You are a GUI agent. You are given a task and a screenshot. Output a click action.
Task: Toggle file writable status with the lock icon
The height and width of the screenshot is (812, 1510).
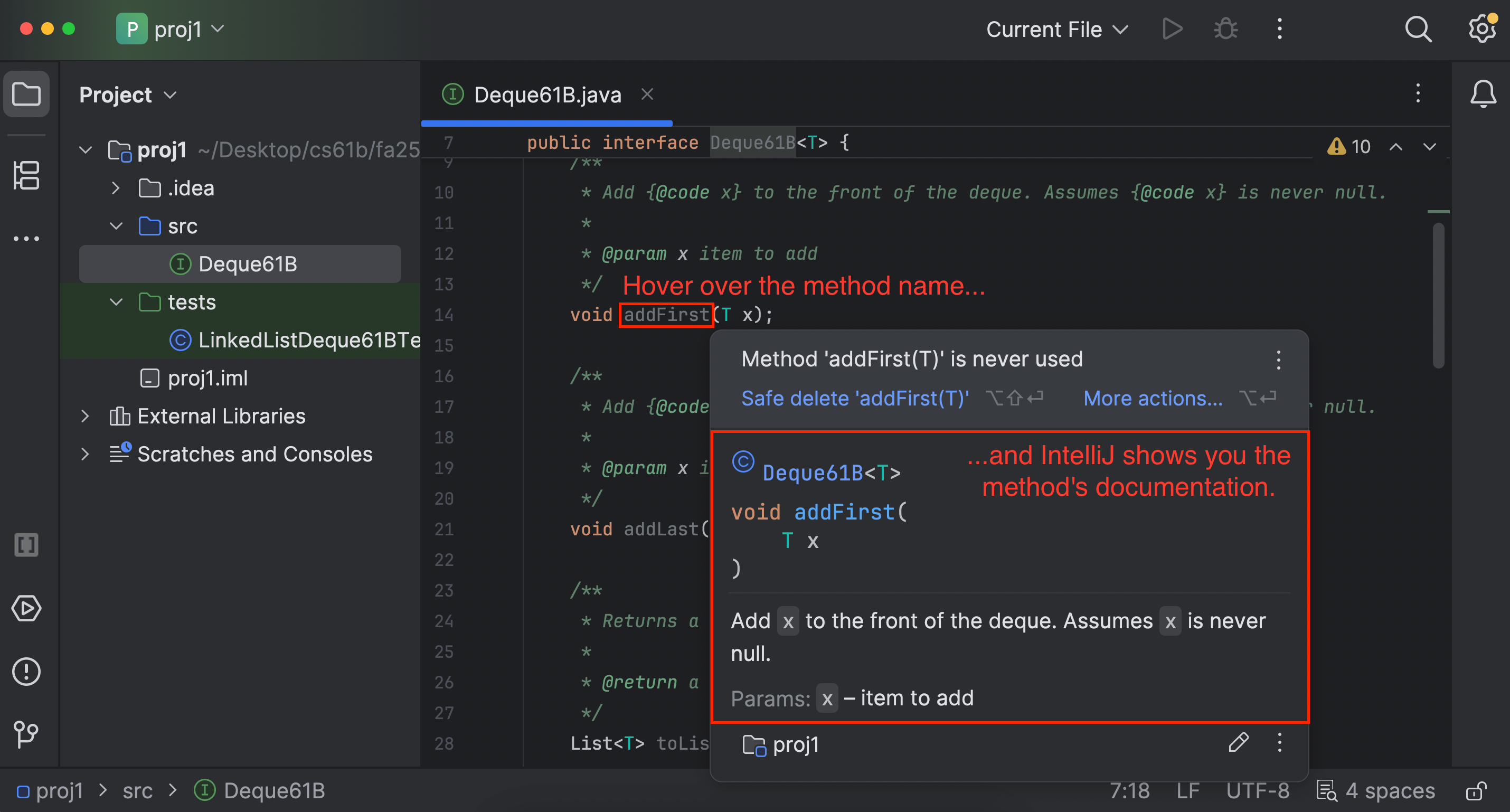(1477, 791)
